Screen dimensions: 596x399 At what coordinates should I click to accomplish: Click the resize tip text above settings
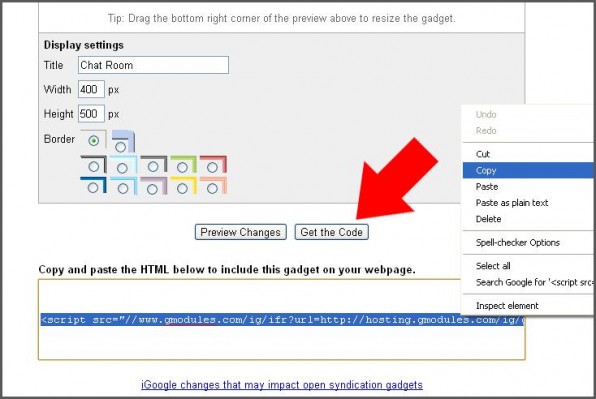281,18
